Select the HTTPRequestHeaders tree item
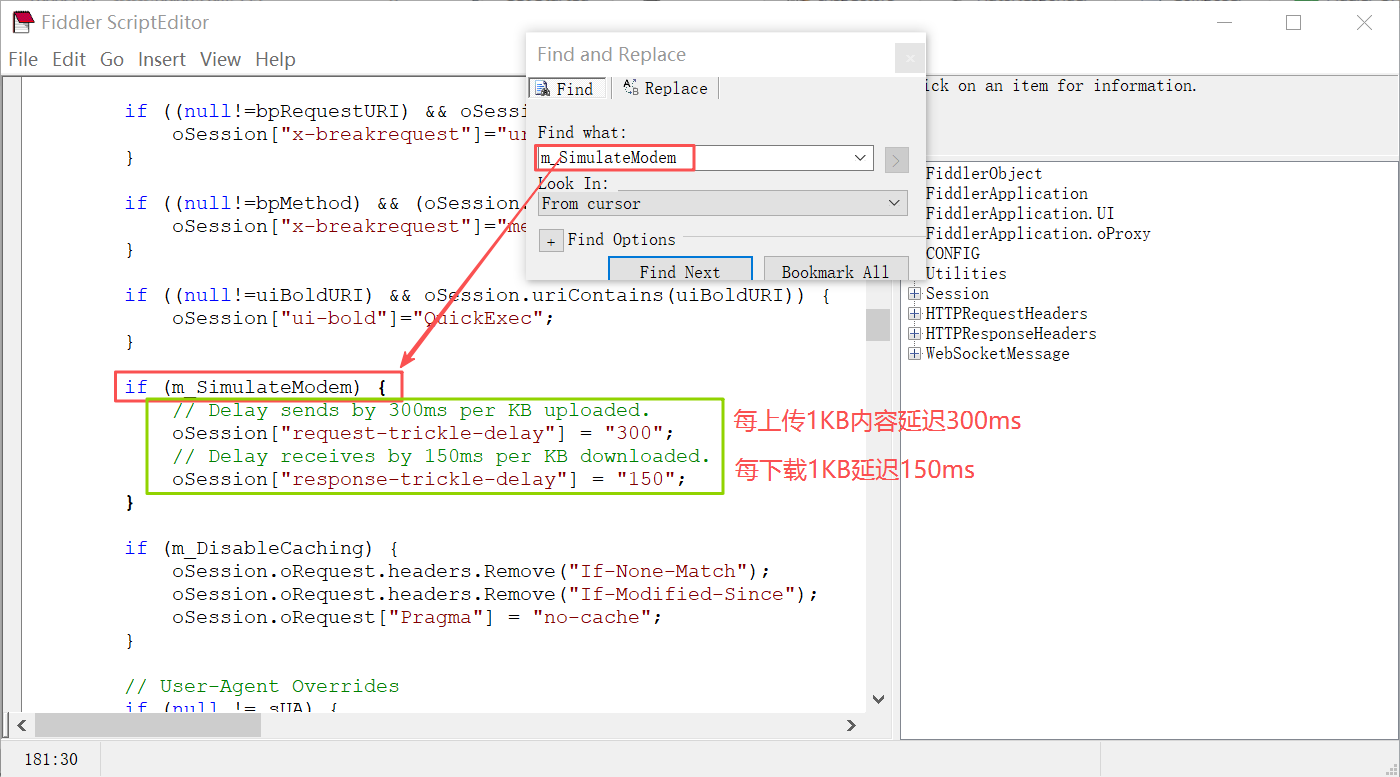The image size is (1400, 777). pyautogui.click(x=1006, y=314)
